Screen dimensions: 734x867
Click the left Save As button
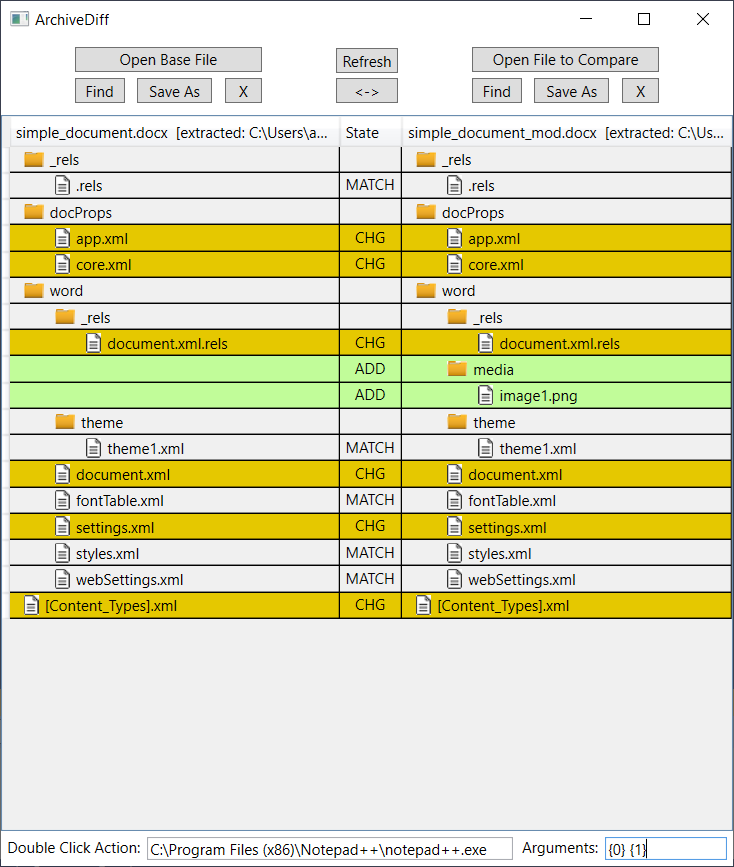click(174, 91)
